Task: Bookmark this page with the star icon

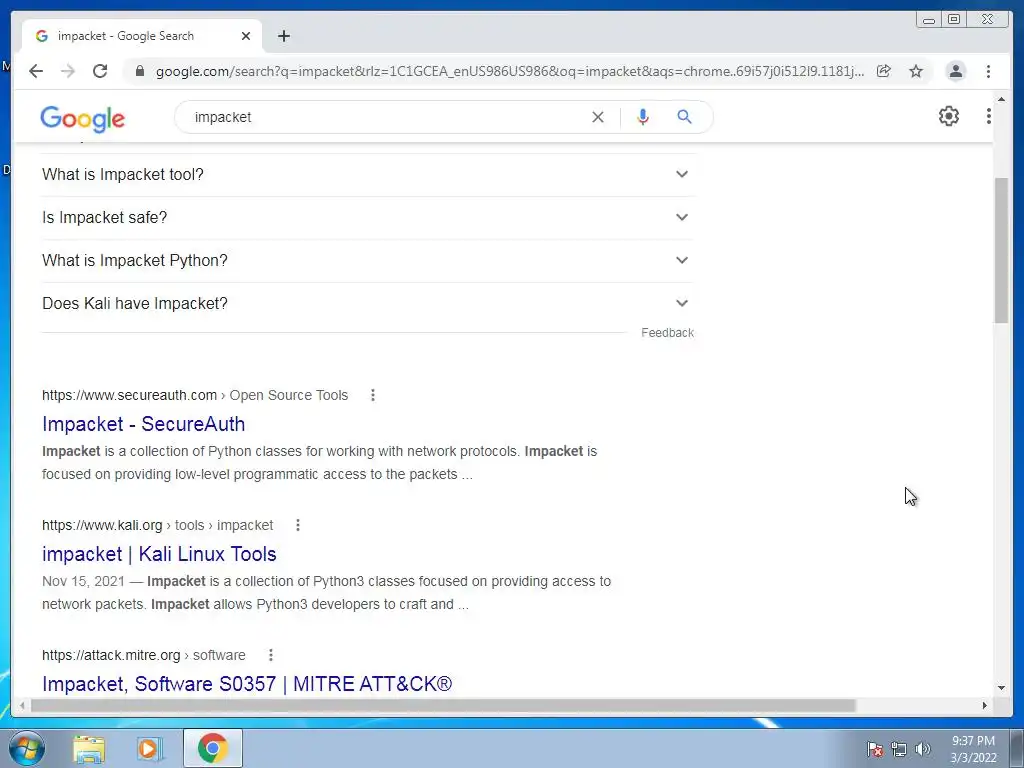Action: pos(916,71)
